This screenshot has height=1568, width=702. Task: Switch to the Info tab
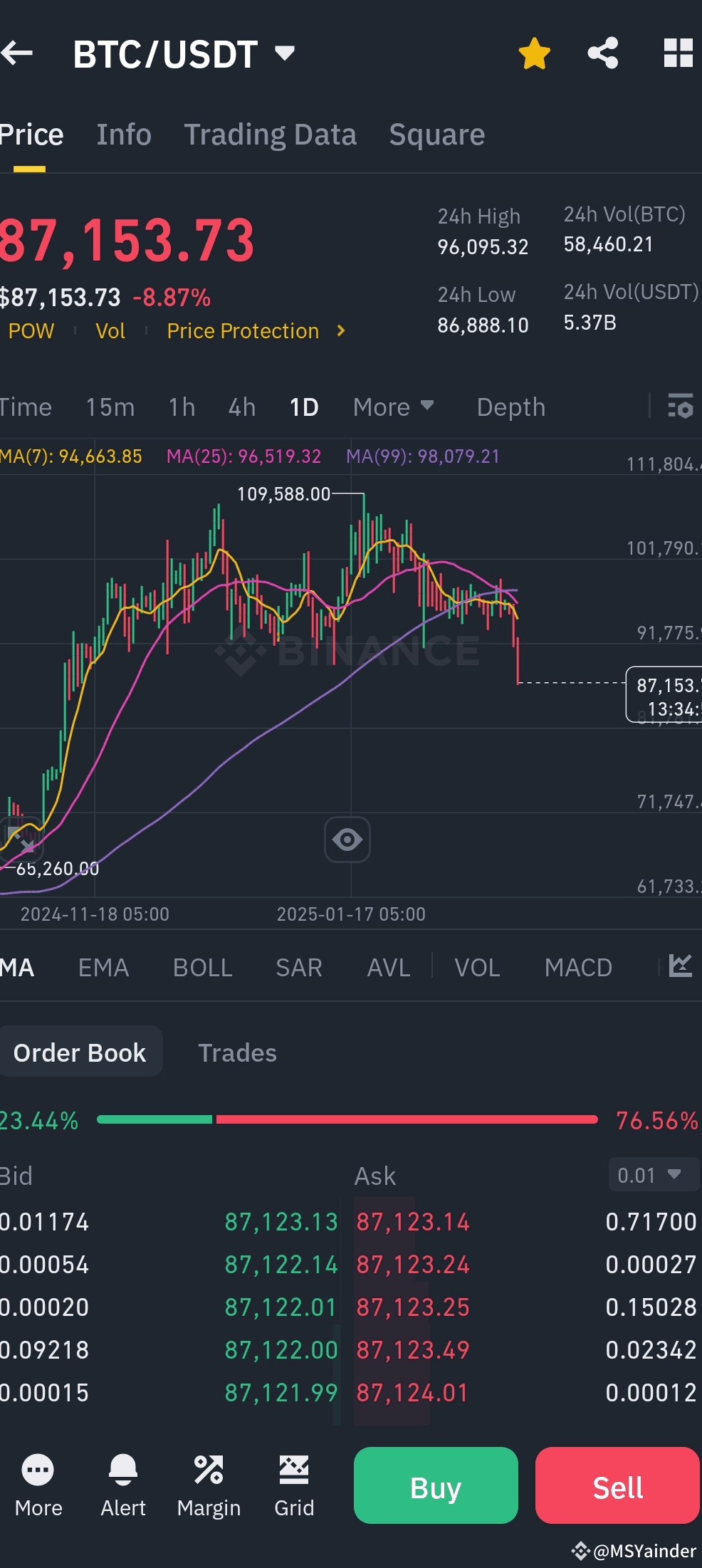click(x=124, y=135)
